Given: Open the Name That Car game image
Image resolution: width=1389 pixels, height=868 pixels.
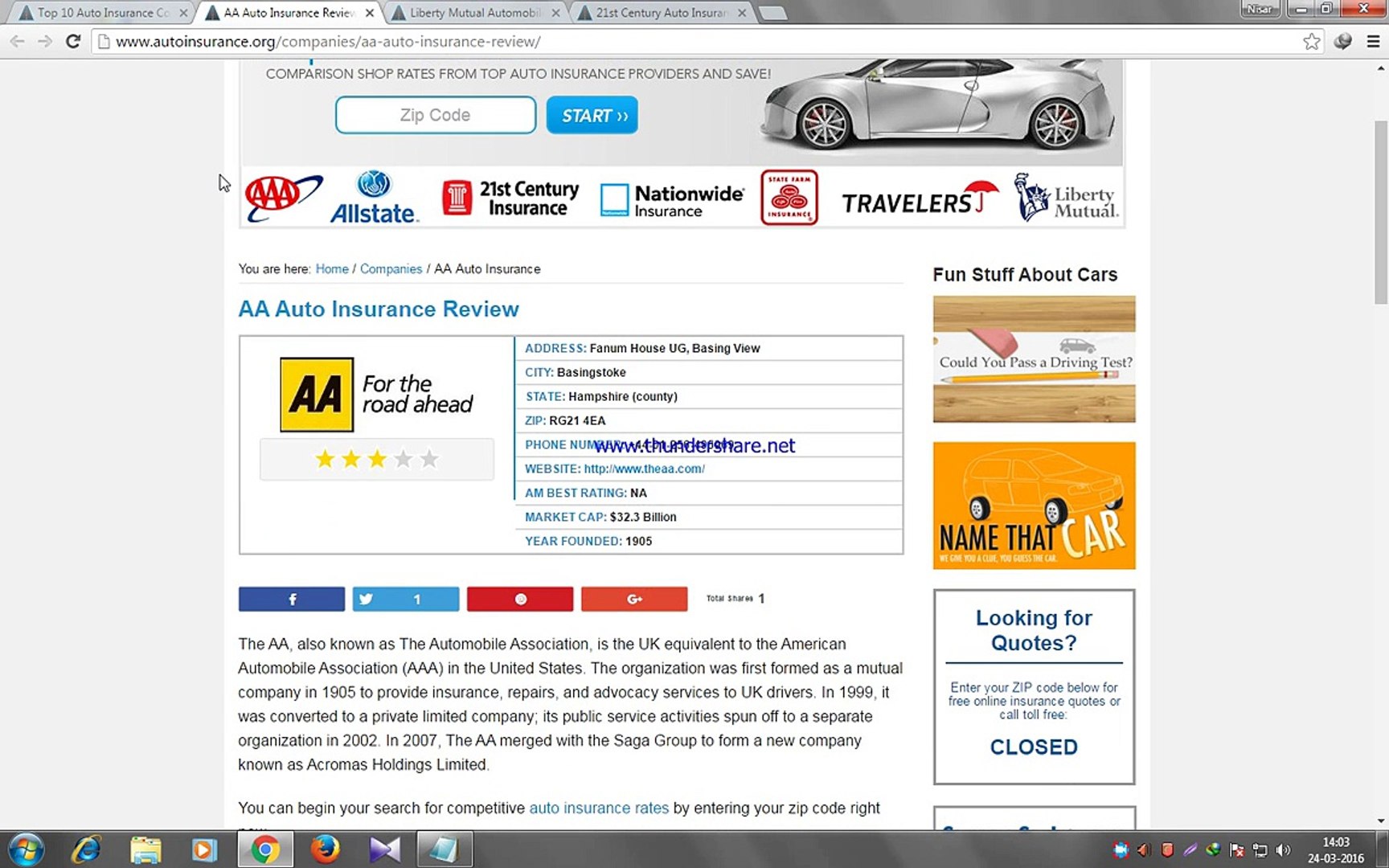Looking at the screenshot, I should pyautogui.click(x=1034, y=506).
